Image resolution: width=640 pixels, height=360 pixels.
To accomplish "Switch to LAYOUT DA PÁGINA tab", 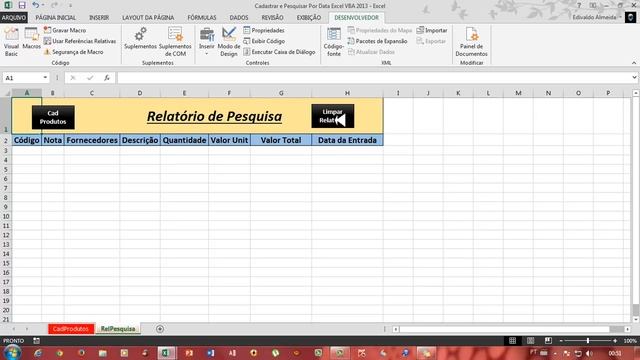I will 148,18.
